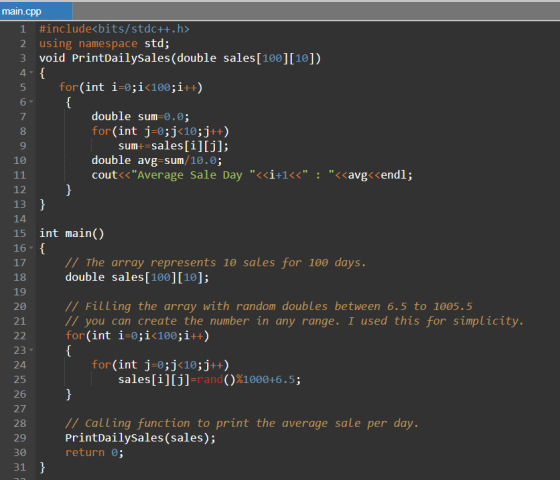Click the 'for(int i=0;i<100;i++)' loop on line 5
The image size is (560, 480).
(x=131, y=88)
